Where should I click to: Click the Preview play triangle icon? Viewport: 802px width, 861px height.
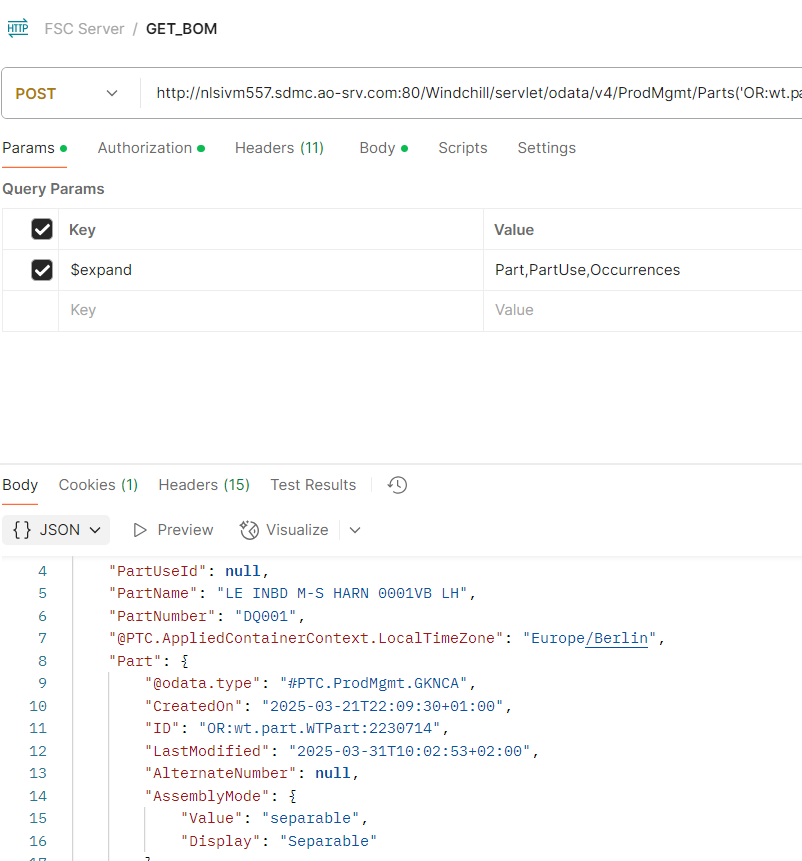(x=140, y=530)
